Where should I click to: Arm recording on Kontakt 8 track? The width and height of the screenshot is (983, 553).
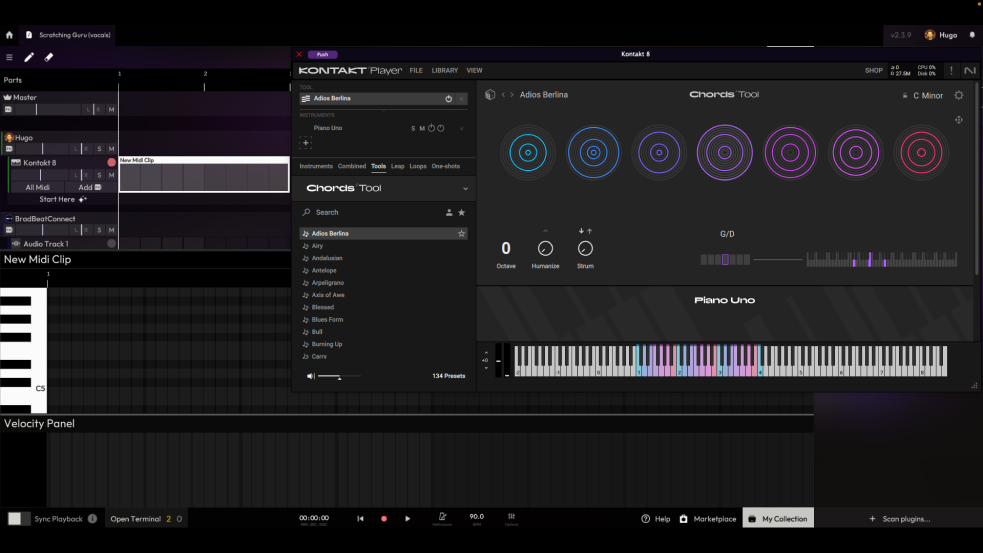click(x=112, y=162)
